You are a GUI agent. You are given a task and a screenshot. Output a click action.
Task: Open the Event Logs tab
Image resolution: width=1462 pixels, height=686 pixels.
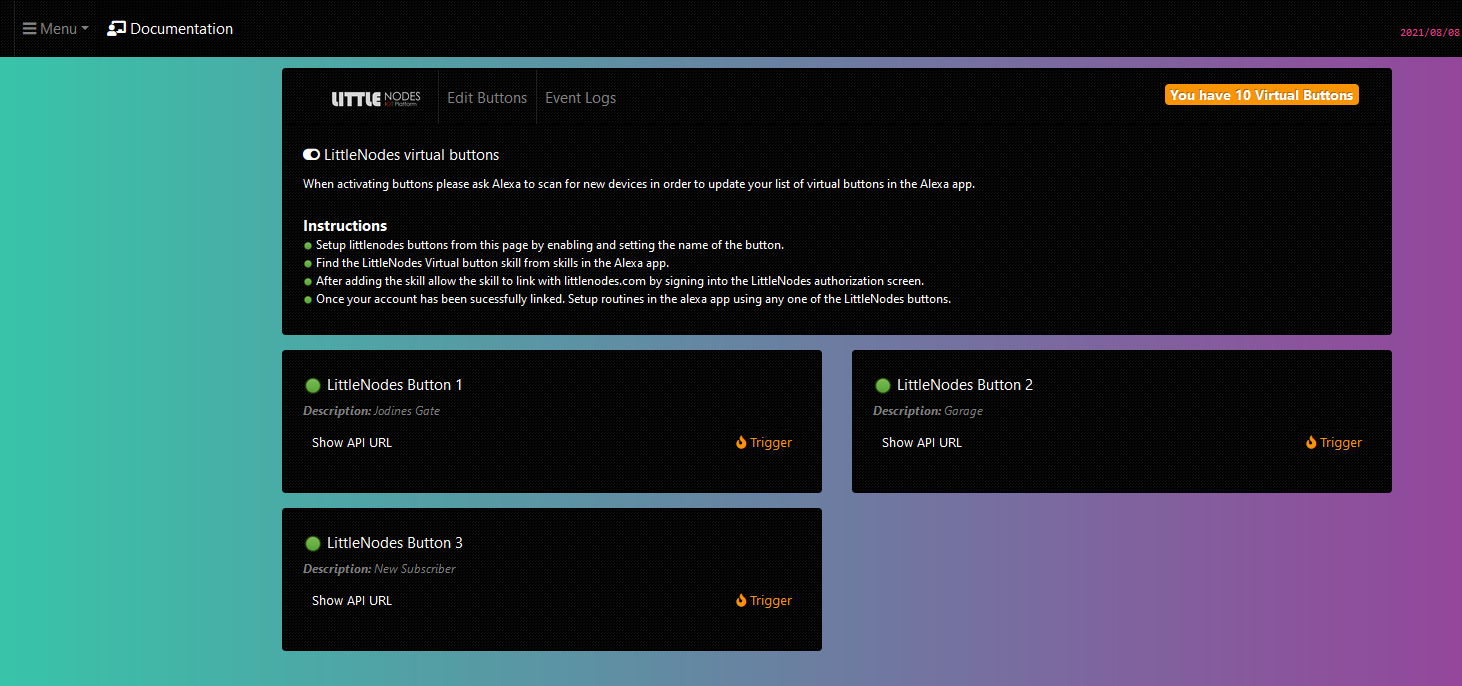click(x=580, y=98)
